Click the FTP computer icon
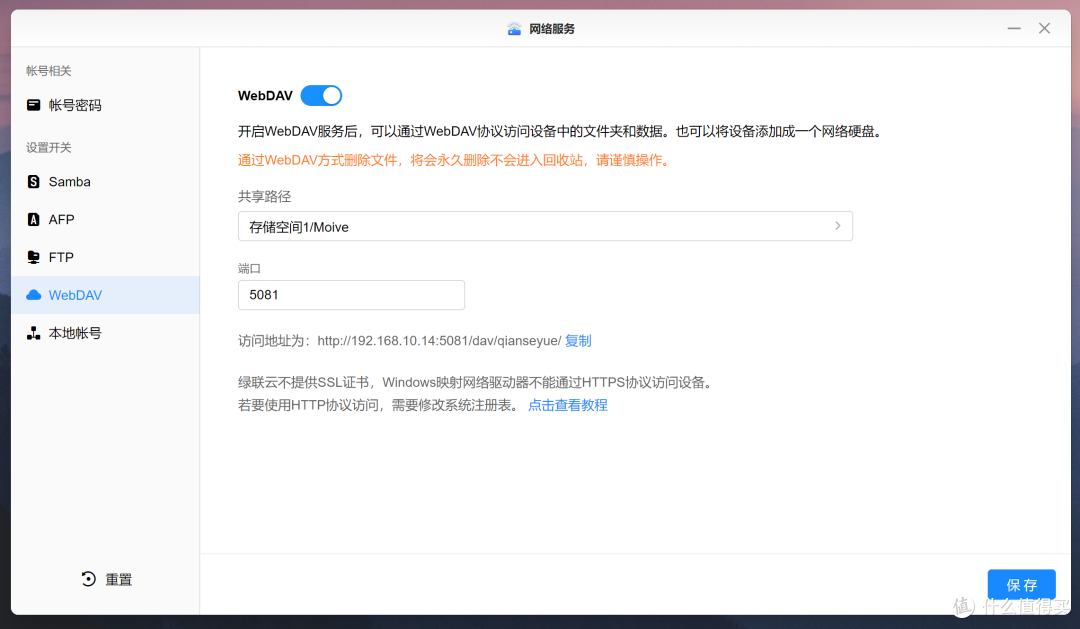Screen dimensions: 1080x629 click(x=33, y=257)
